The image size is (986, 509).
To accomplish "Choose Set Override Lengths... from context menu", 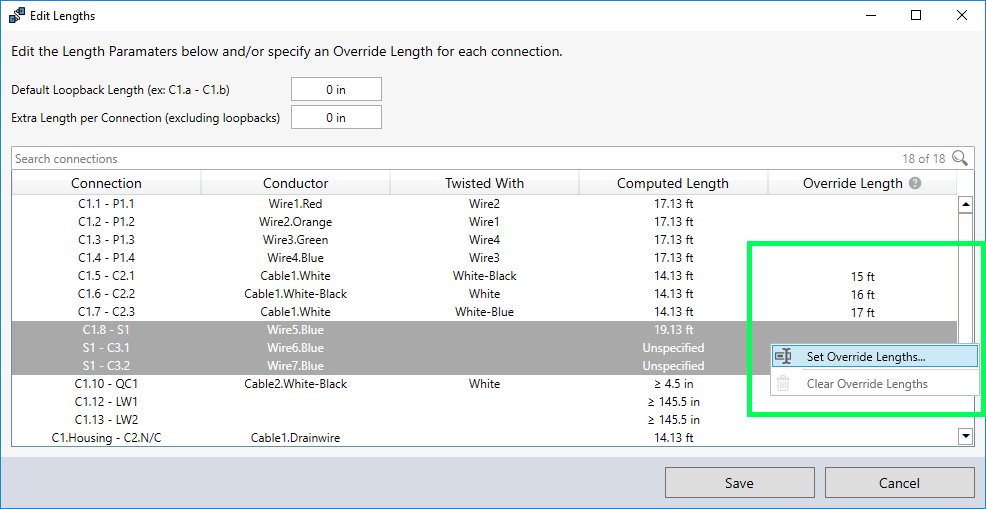I will coord(874,356).
